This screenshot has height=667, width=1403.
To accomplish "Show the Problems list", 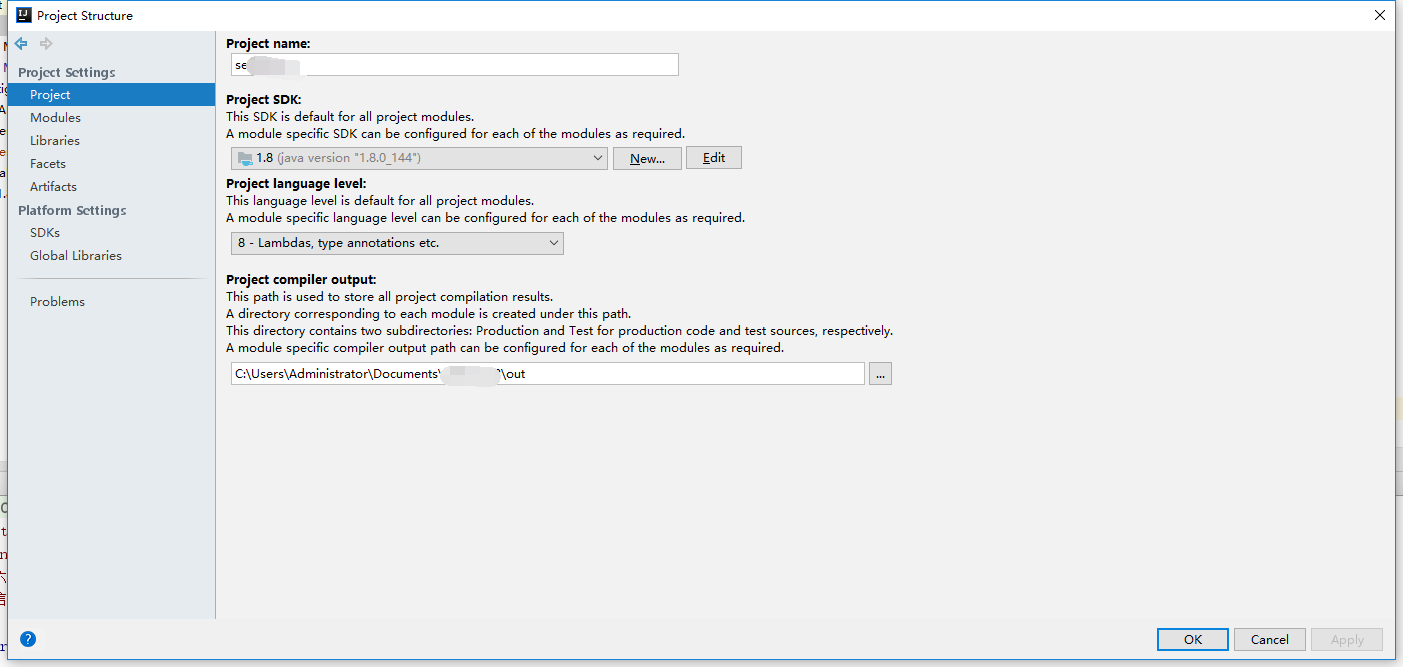I will click(x=57, y=302).
